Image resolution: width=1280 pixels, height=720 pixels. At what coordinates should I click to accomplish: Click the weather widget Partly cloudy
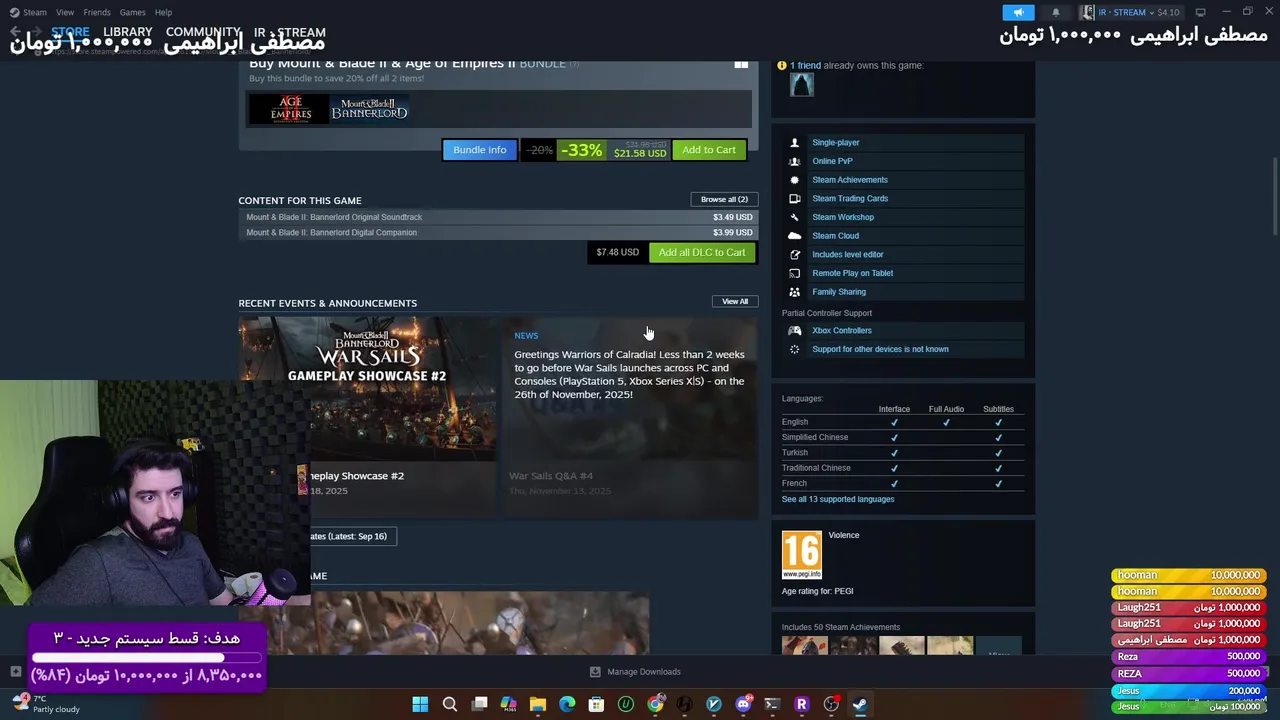[x=45, y=704]
